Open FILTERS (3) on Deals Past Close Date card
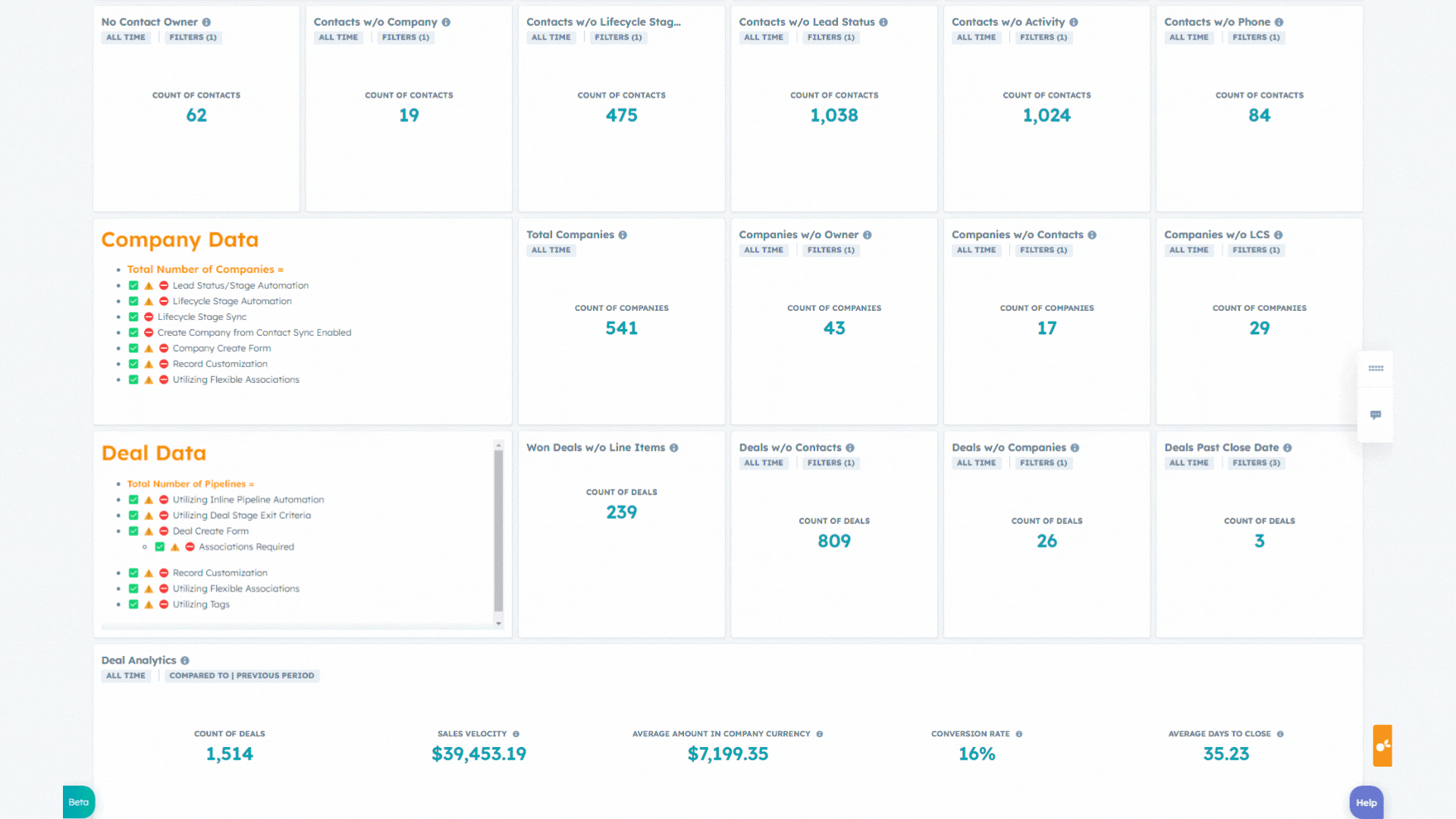Image resolution: width=1456 pixels, height=819 pixels. [1256, 463]
